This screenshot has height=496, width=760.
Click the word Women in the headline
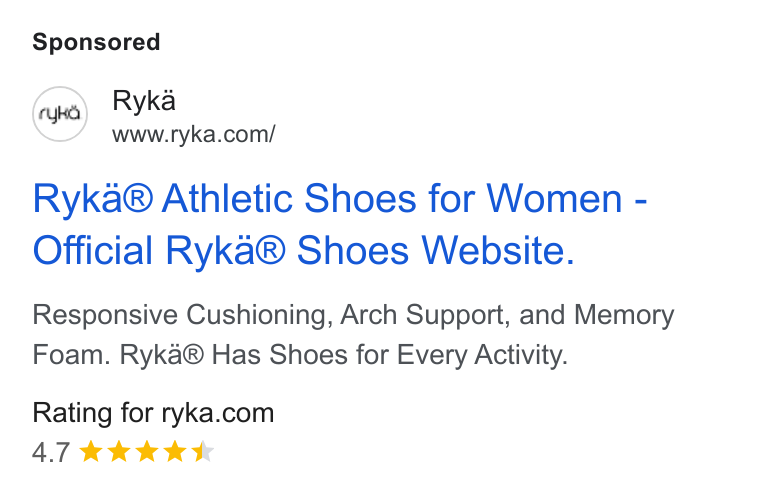(x=554, y=198)
